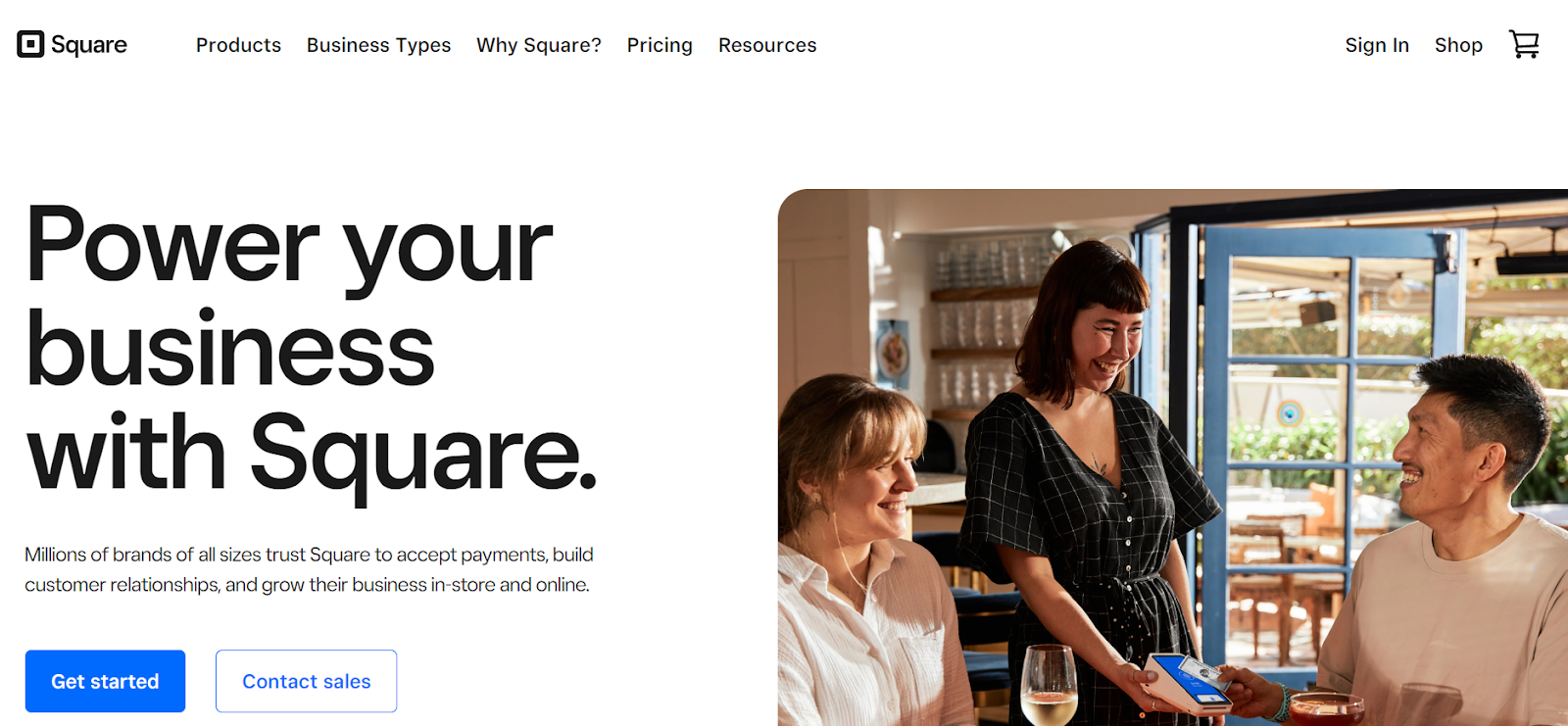This screenshot has height=726, width=1568.
Task: Click the Square logo icon
Action: click(x=30, y=44)
